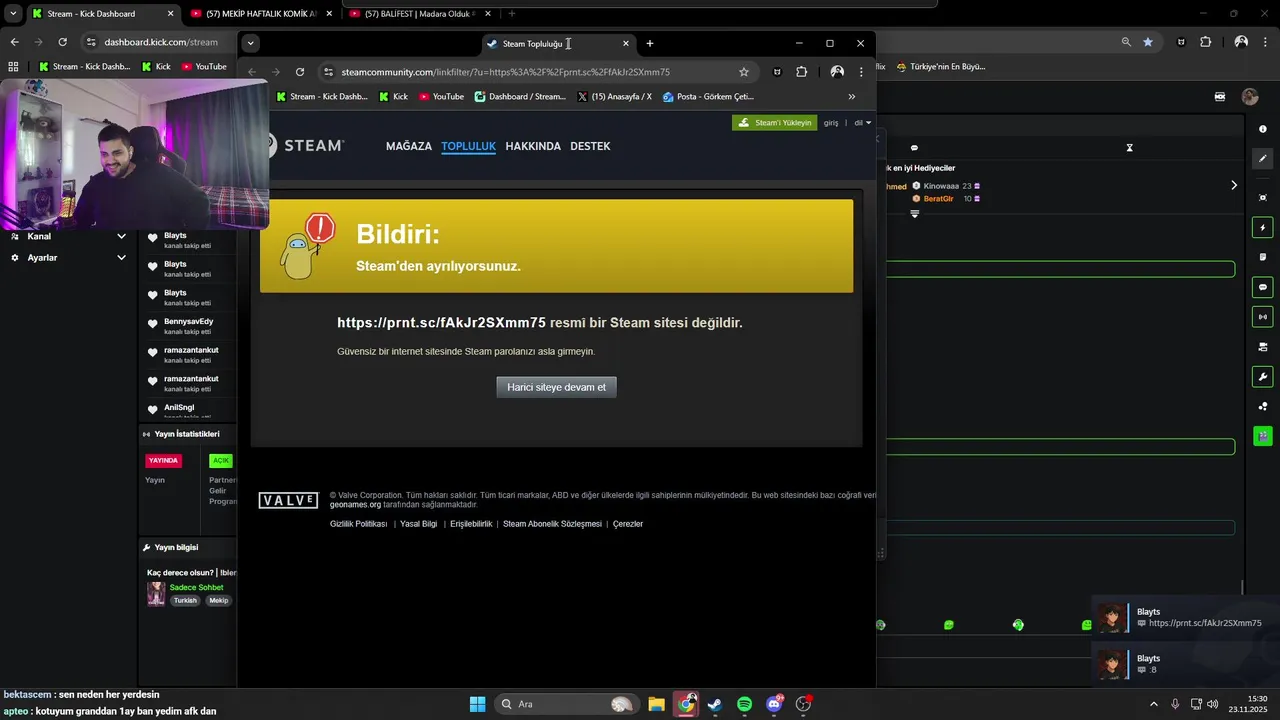Open tab search dropdown in Kick window
The width and height of the screenshot is (1280, 720).
(13, 13)
